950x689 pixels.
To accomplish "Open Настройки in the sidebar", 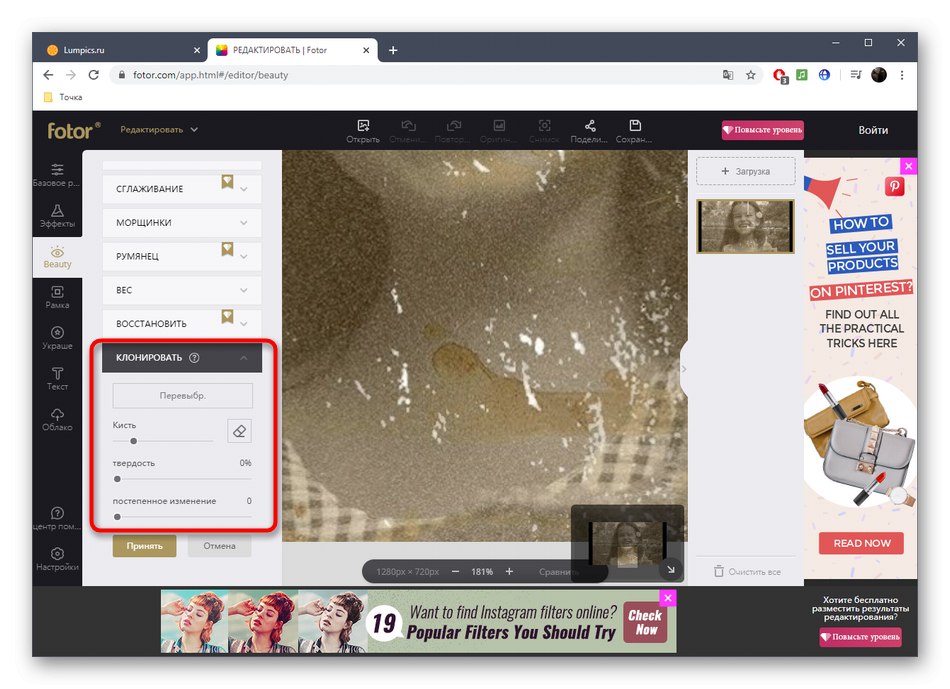I will click(x=57, y=559).
